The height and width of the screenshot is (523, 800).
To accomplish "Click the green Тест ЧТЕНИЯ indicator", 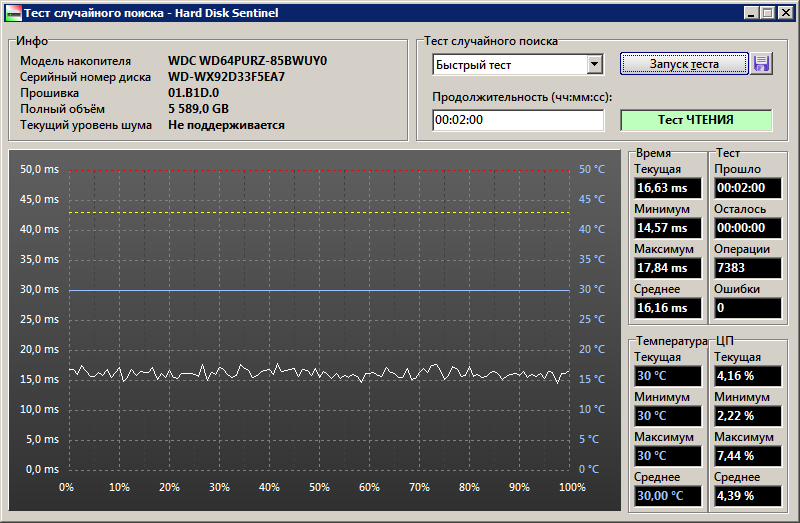I will pos(696,120).
